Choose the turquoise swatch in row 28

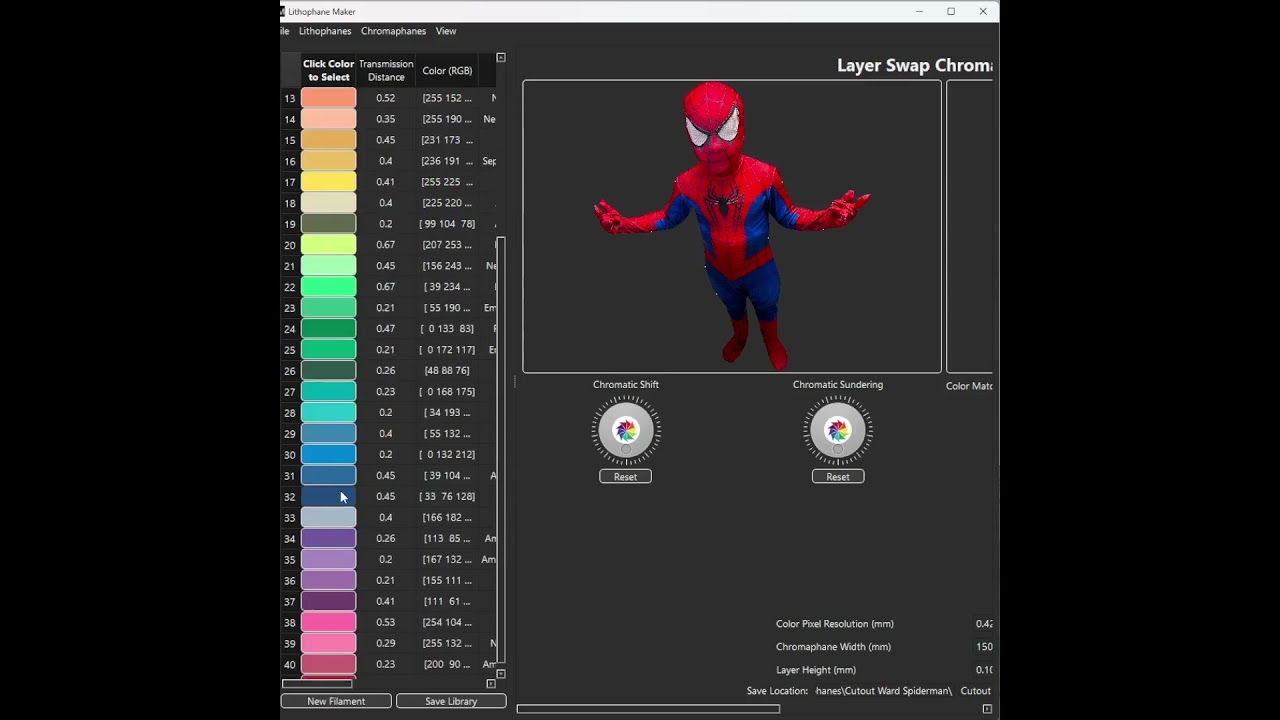coord(328,413)
